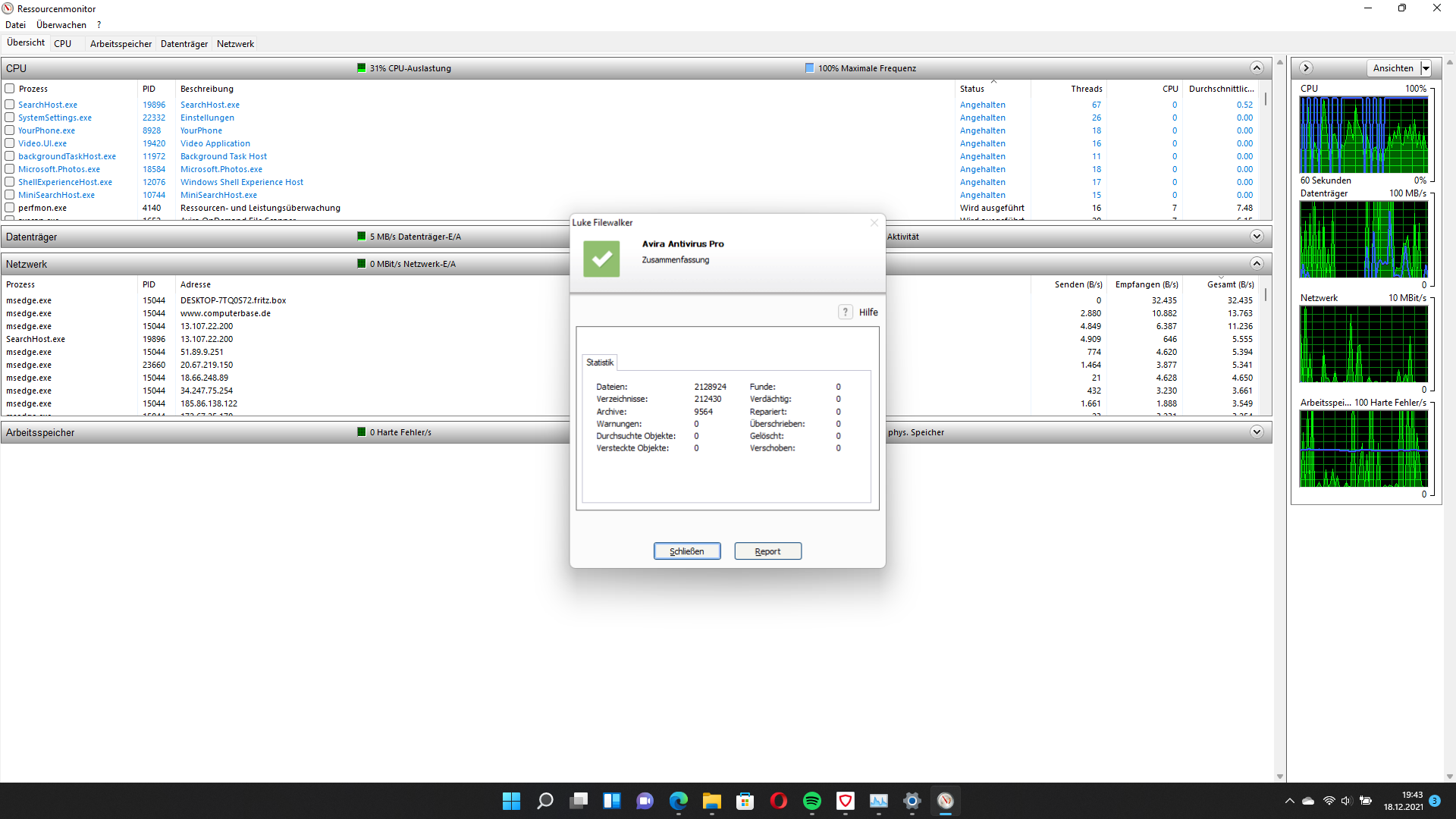Click the question mark help icon in the Avira dialog
1456x819 pixels.
[x=846, y=312]
